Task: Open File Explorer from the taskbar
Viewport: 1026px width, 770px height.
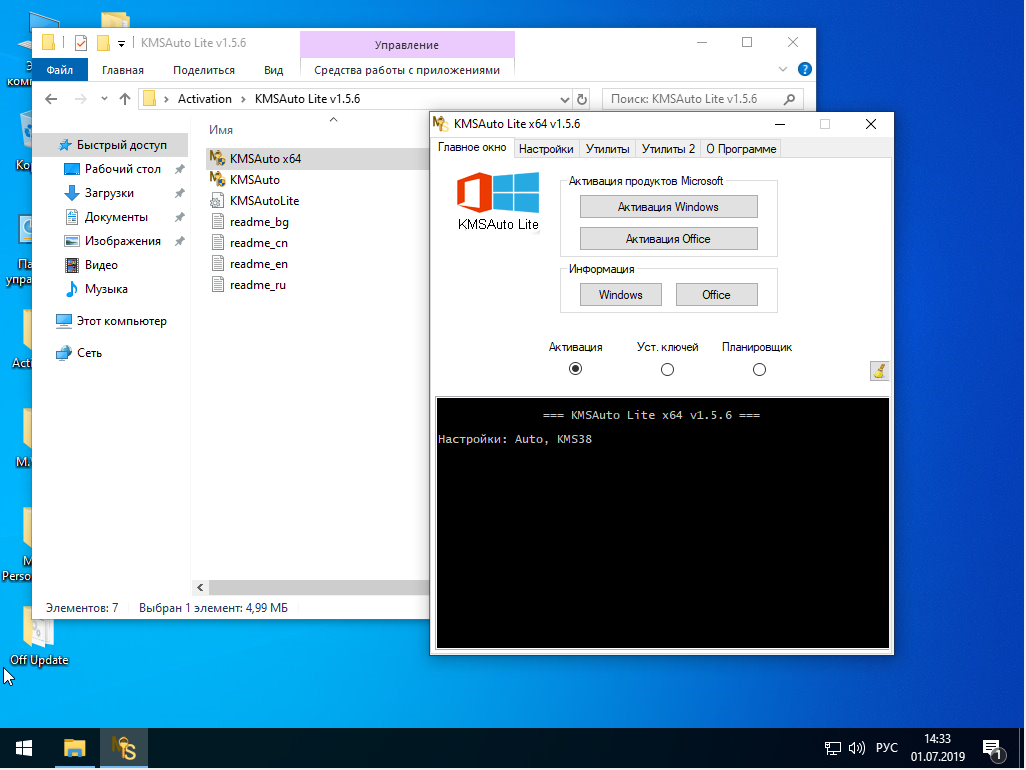Action: click(x=75, y=748)
